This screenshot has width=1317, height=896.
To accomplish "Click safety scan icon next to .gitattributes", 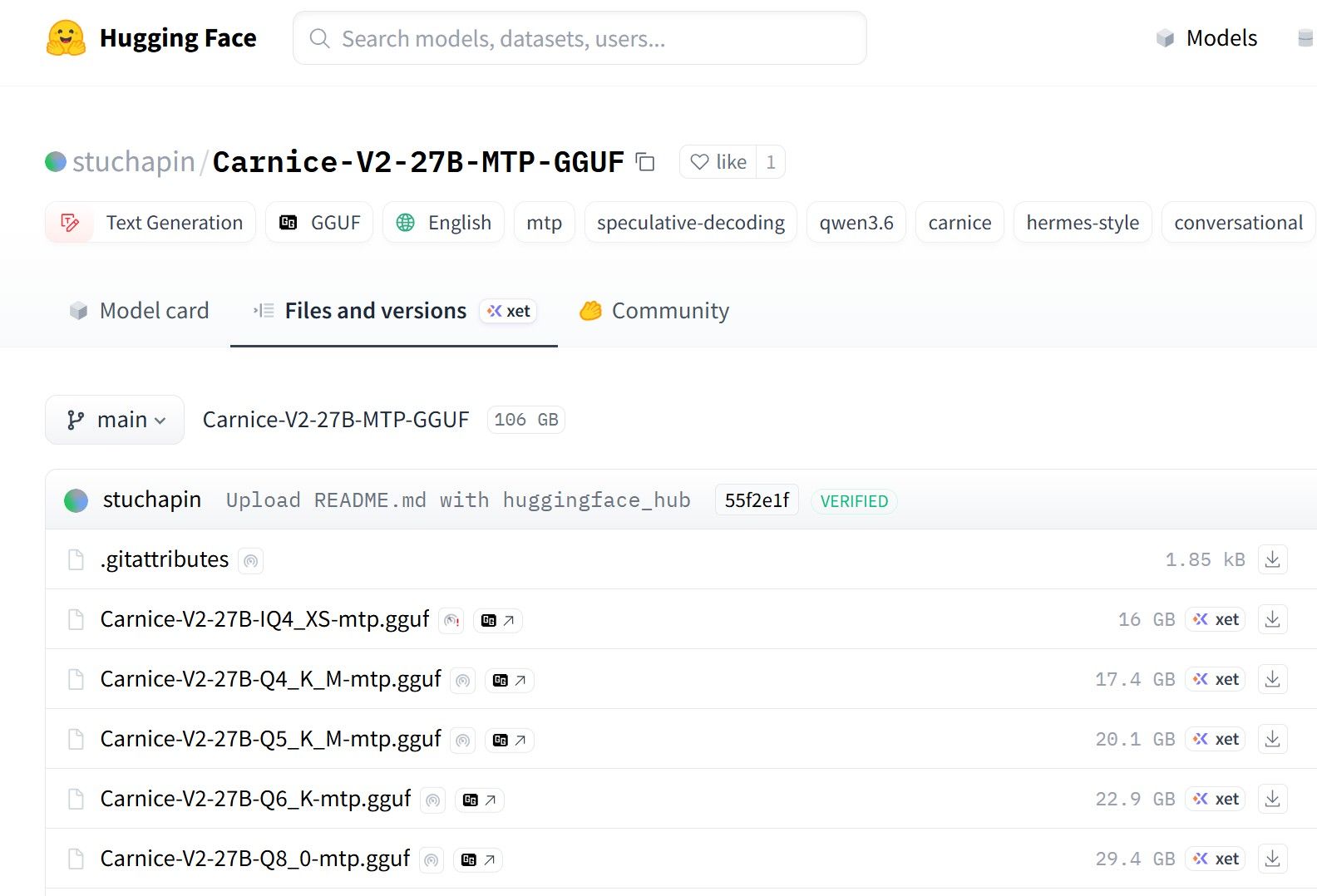I will pos(250,561).
